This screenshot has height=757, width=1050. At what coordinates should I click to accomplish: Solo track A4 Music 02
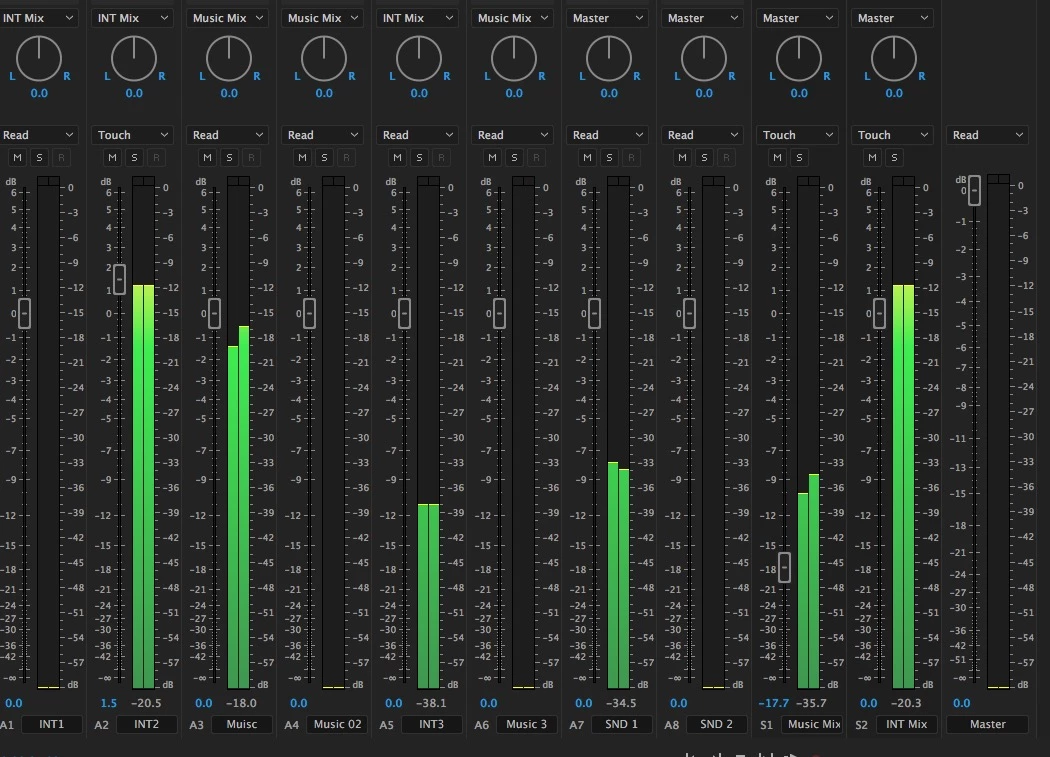pos(325,157)
